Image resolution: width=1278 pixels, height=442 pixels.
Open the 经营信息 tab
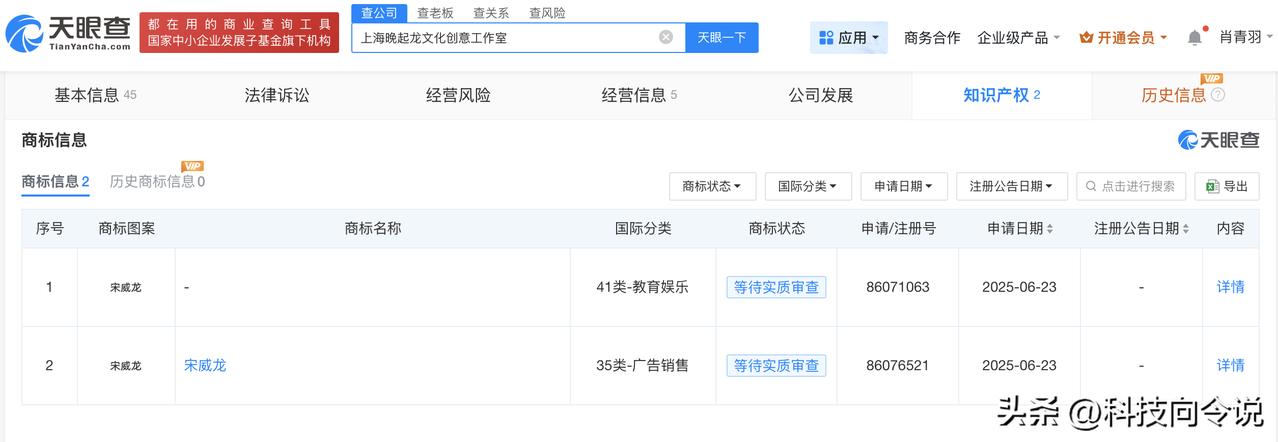[x=639, y=95]
